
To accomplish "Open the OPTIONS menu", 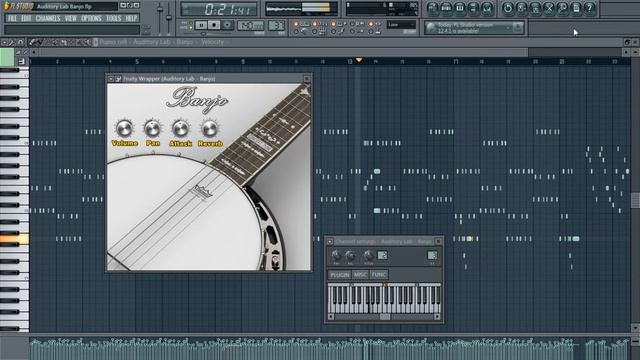I will pyautogui.click(x=91, y=18).
